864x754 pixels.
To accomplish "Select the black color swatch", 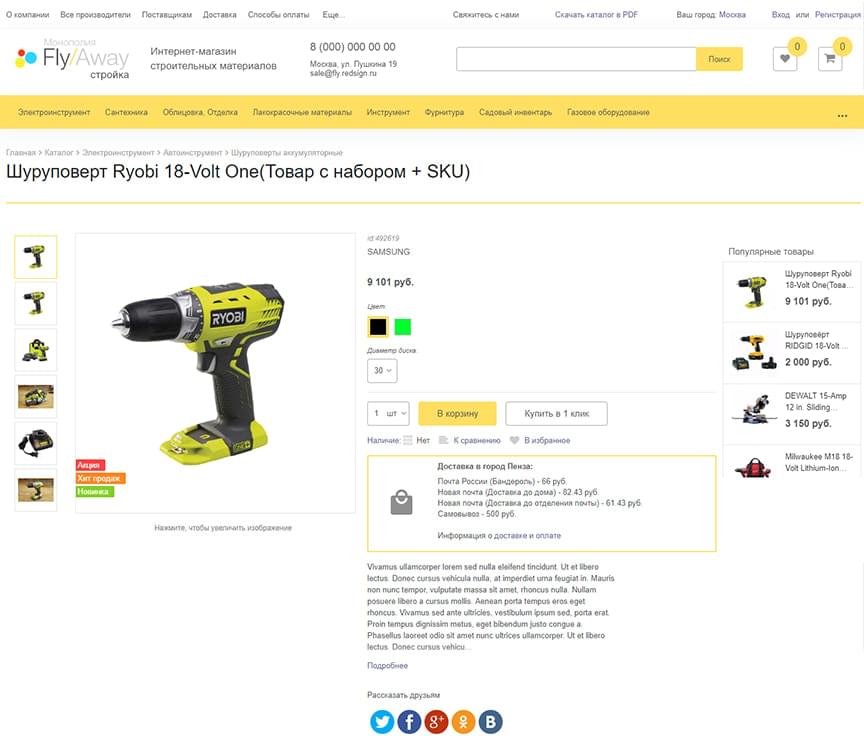I will point(378,327).
